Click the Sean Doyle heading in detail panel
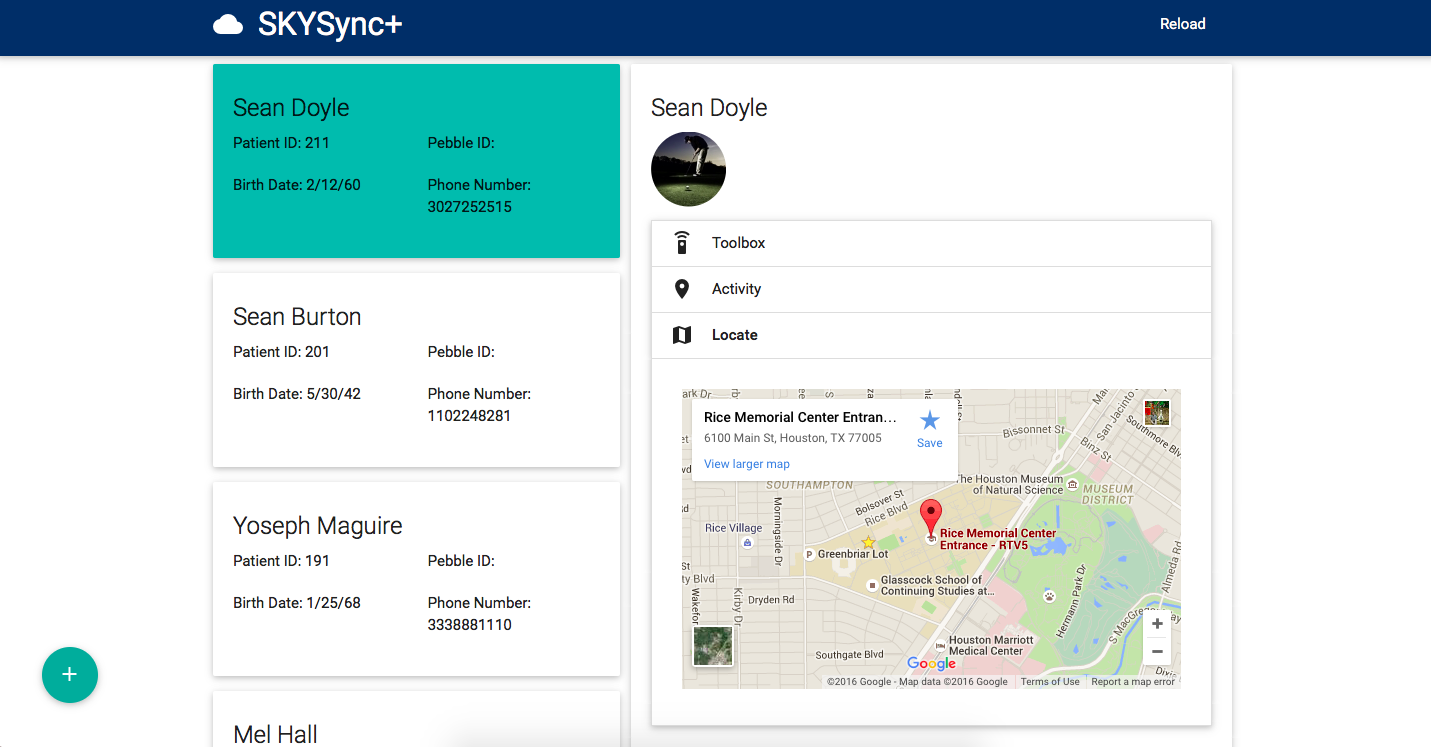This screenshot has width=1431, height=747. [x=709, y=108]
